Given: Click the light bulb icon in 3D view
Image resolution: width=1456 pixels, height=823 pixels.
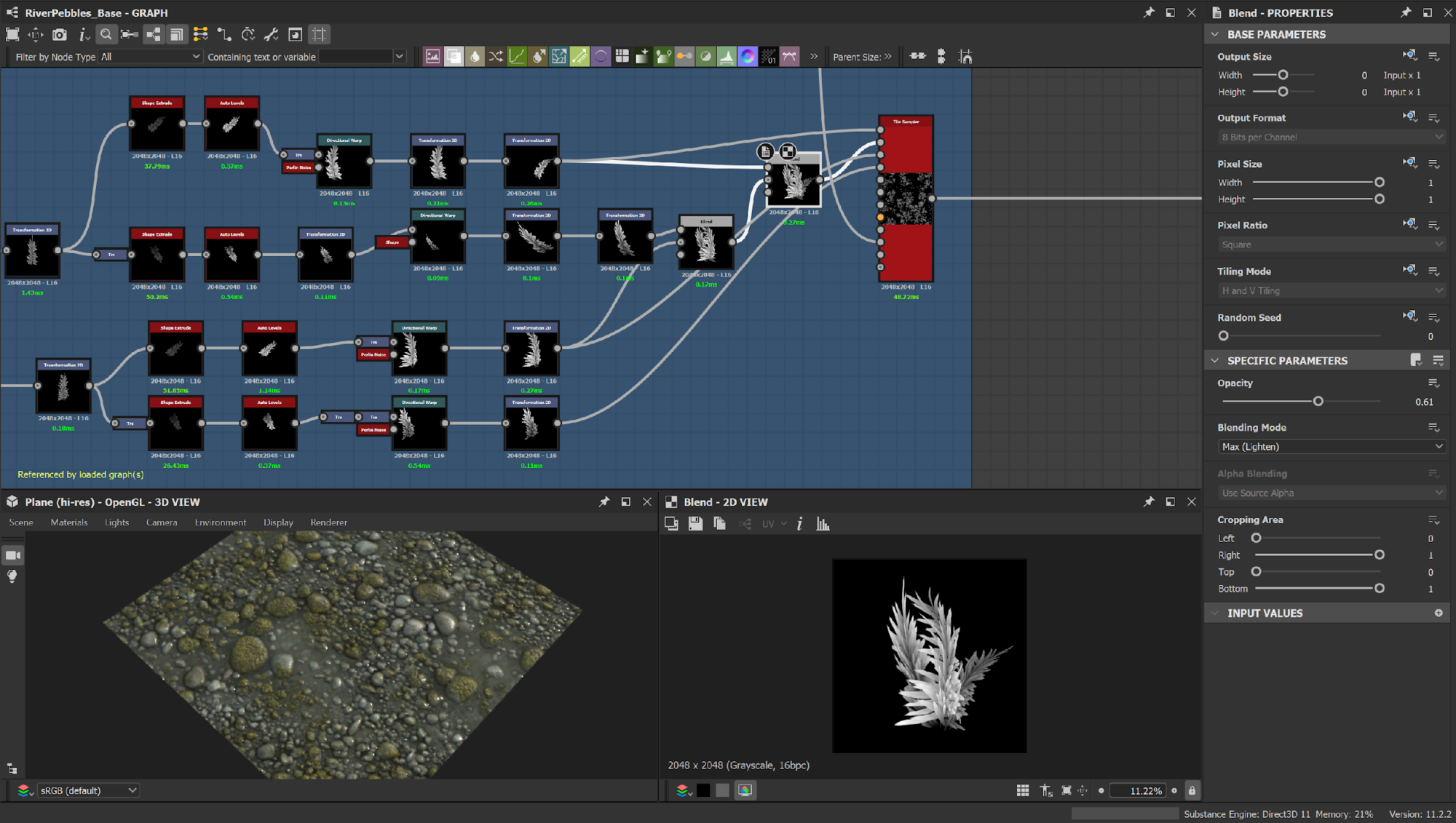Looking at the screenshot, I should pyautogui.click(x=12, y=576).
